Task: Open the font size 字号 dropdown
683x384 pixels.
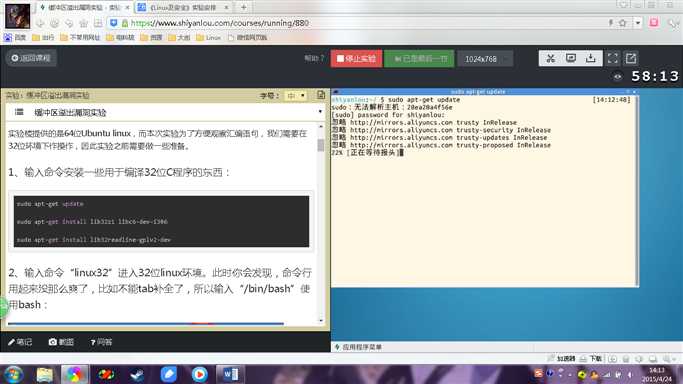Action: click(296, 95)
